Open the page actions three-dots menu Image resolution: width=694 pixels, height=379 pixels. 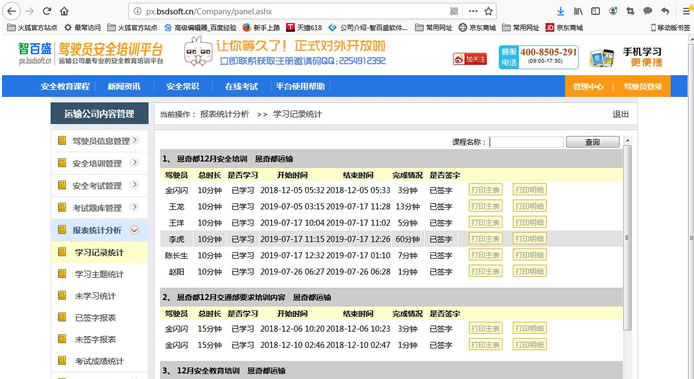click(473, 11)
